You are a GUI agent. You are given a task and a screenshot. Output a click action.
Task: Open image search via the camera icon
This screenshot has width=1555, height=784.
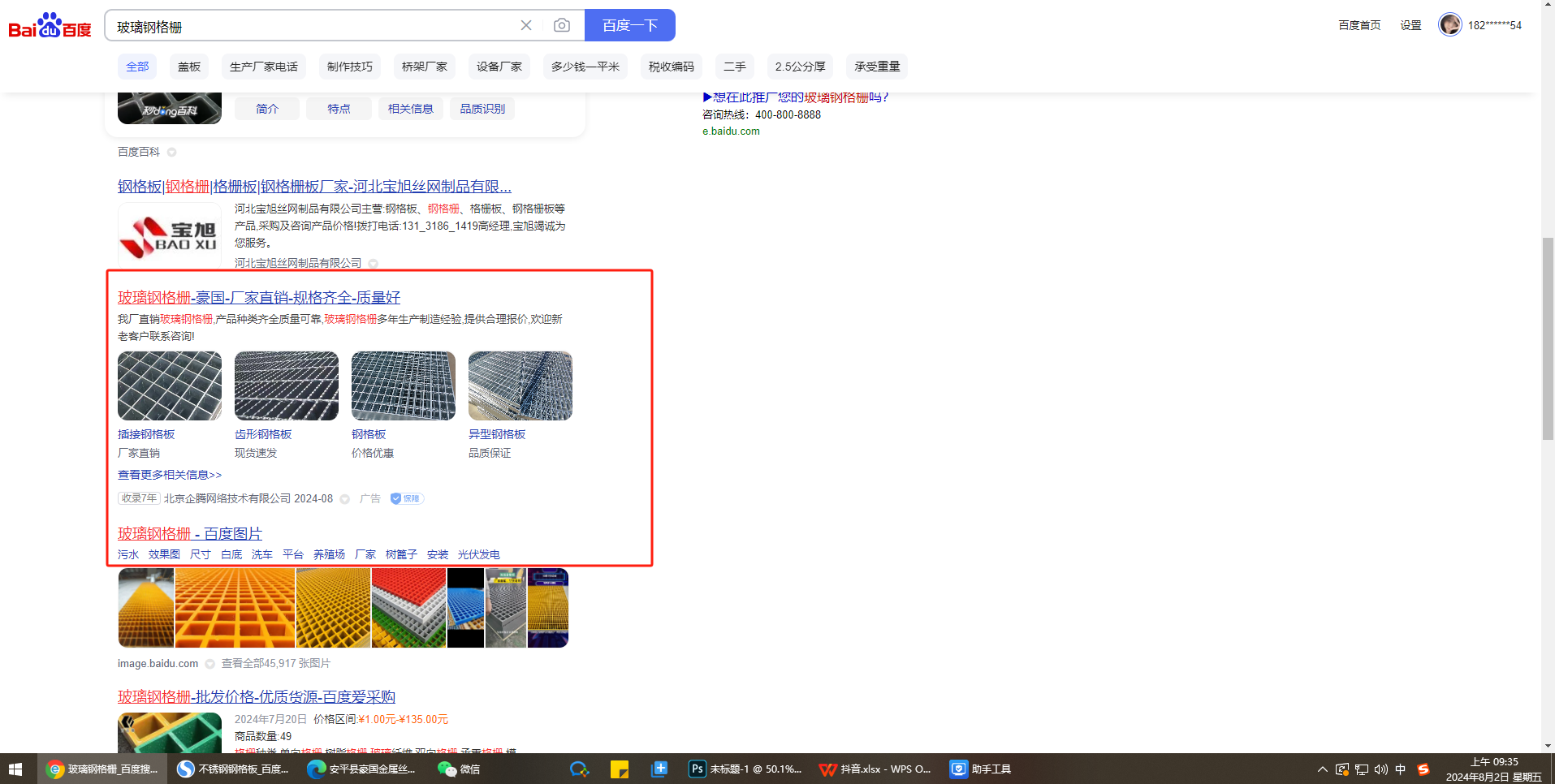tap(562, 25)
